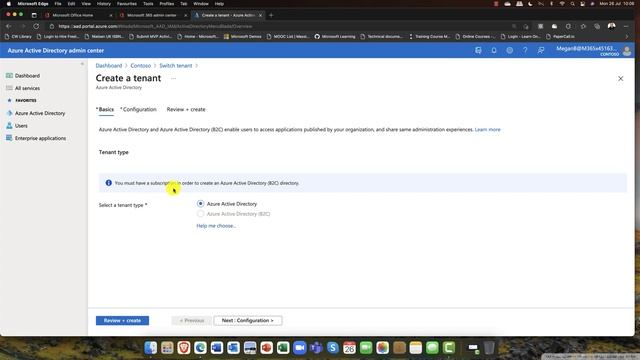Open the CW Library bookmark
Image resolution: width=640 pixels, height=360 pixels.
click(x=18, y=36)
